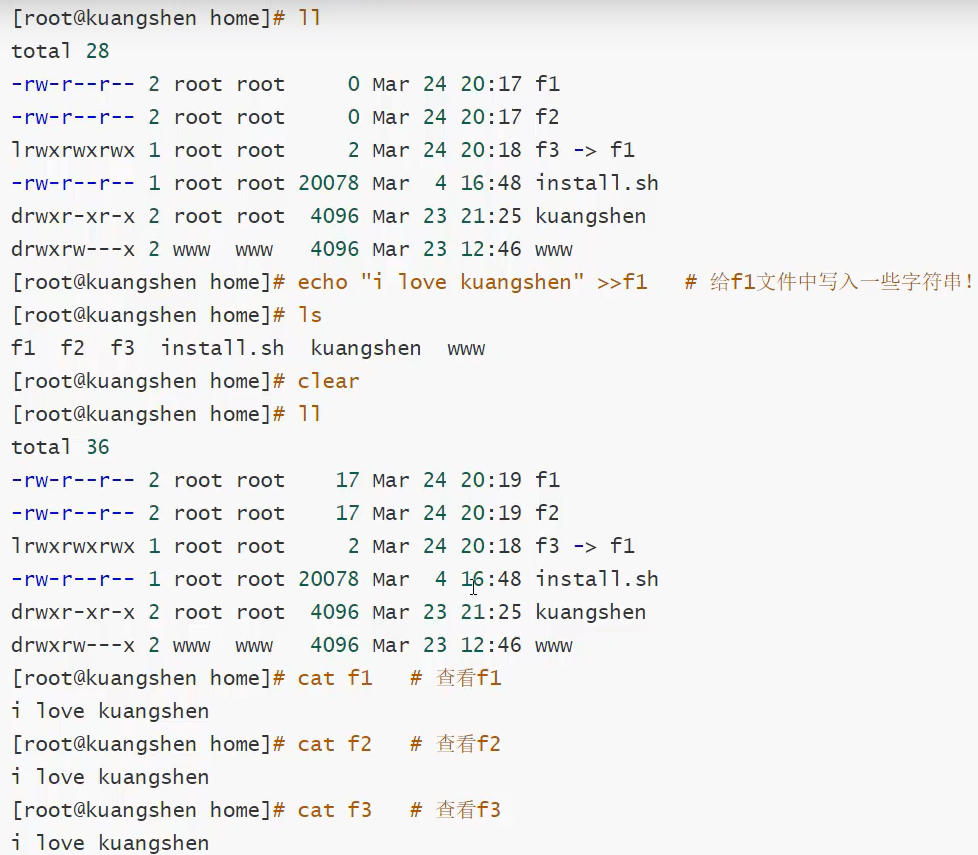This screenshot has width=978, height=855.
Task: Click size '17' in the 20:19 f1 row
Action: pyautogui.click(x=347, y=480)
